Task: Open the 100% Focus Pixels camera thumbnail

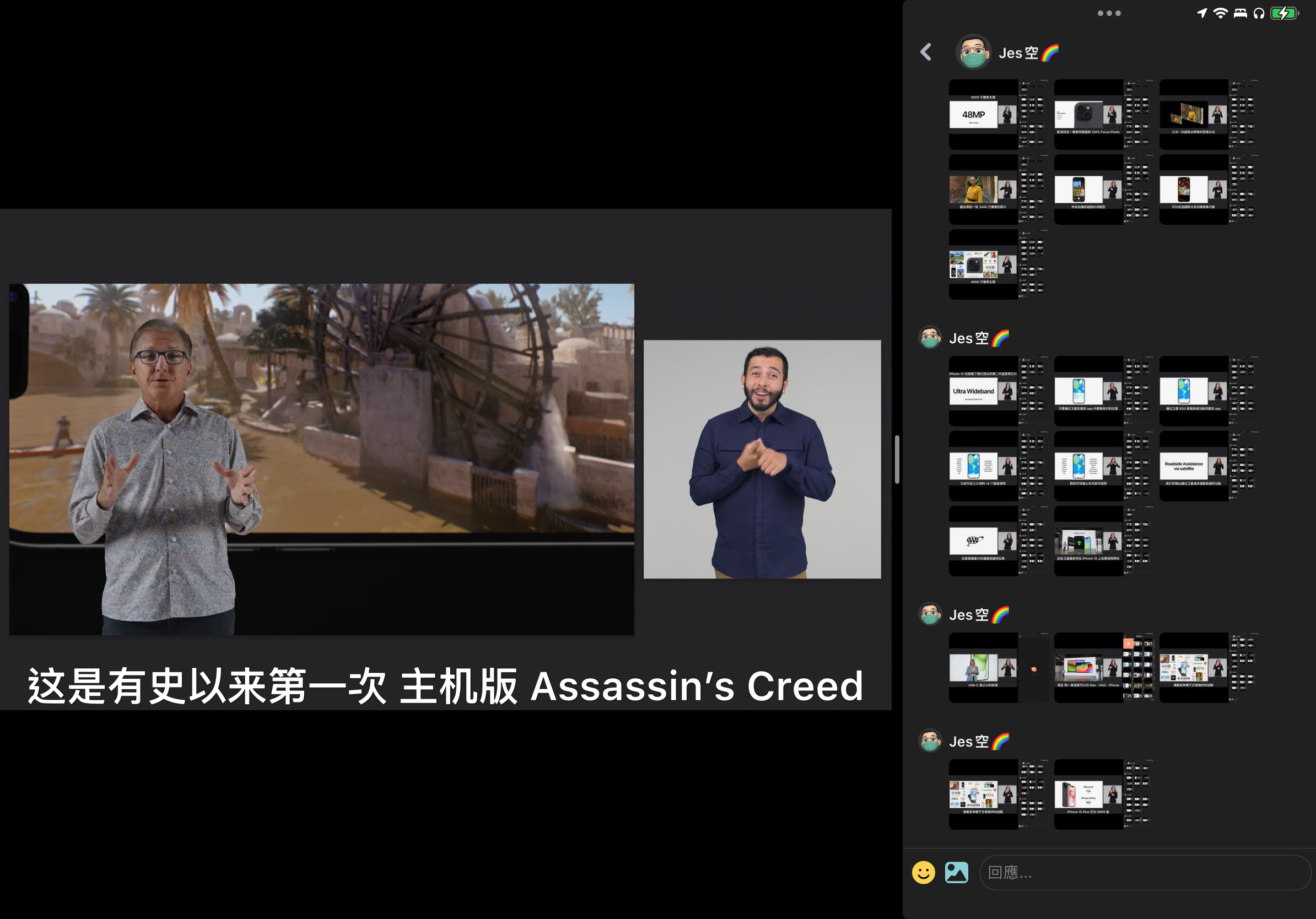Action: click(1103, 115)
